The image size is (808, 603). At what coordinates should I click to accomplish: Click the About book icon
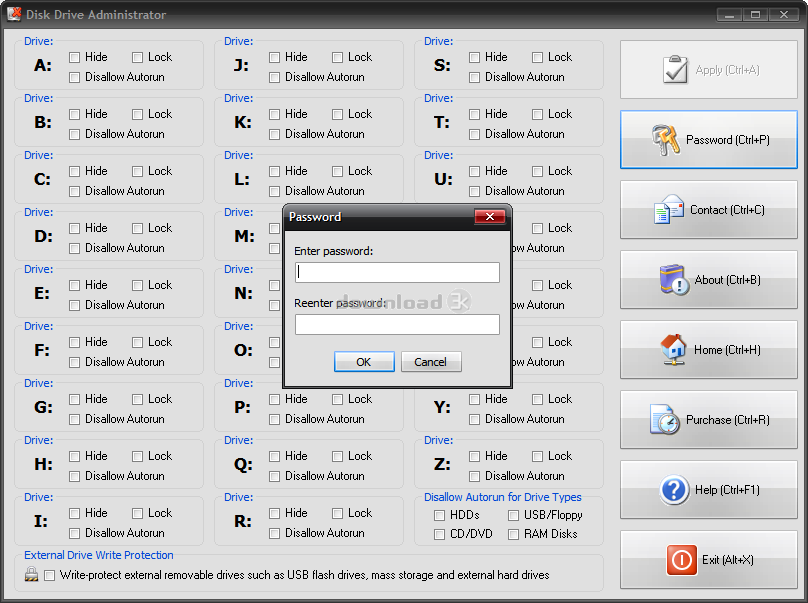pos(674,279)
